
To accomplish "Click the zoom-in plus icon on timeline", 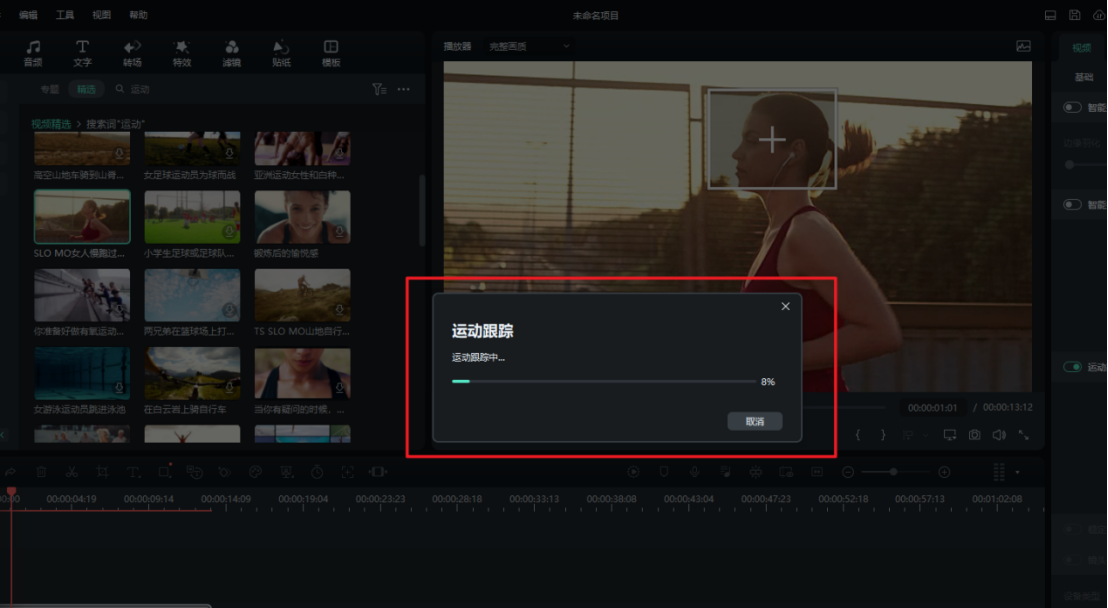I will (944, 472).
